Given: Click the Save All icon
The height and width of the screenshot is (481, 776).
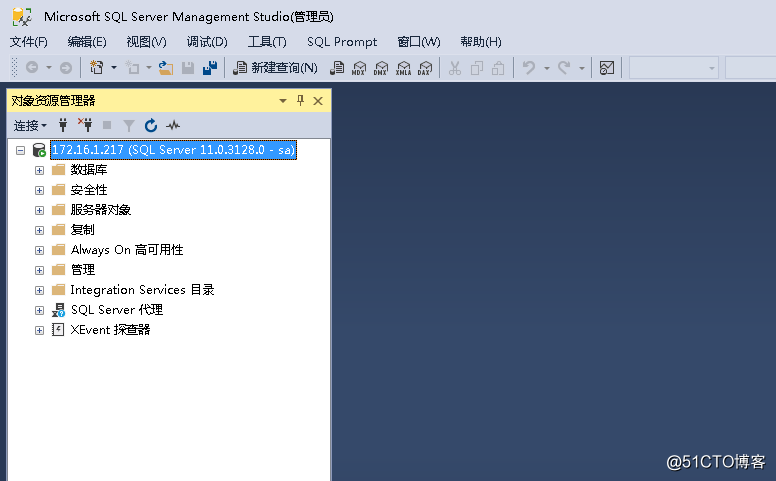Looking at the screenshot, I should (x=210, y=67).
